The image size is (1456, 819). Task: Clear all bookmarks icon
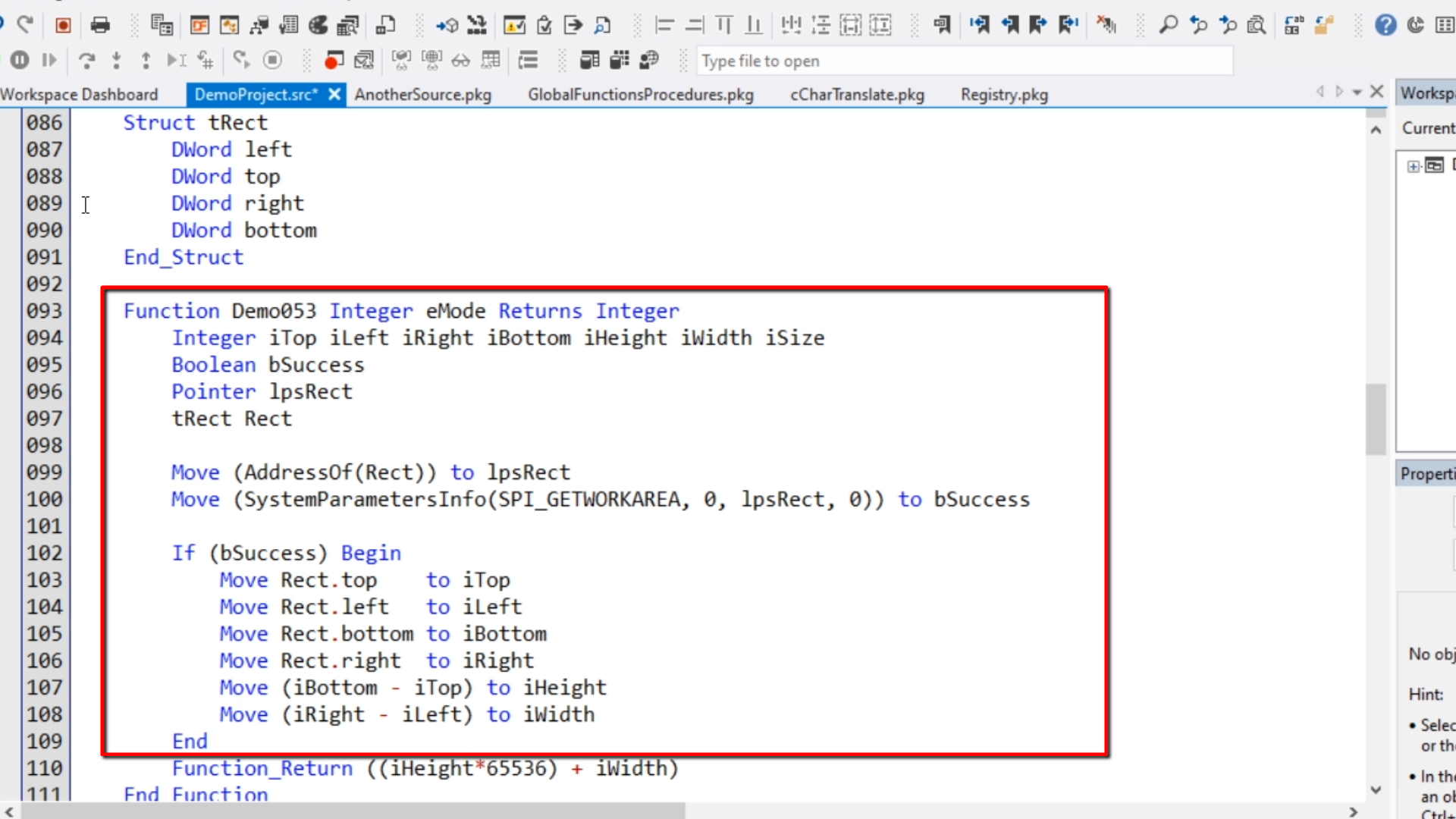1106,25
